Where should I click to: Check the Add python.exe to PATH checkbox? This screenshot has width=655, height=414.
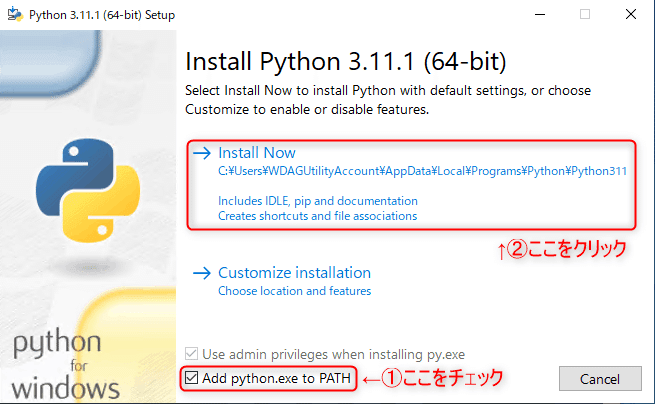click(193, 379)
